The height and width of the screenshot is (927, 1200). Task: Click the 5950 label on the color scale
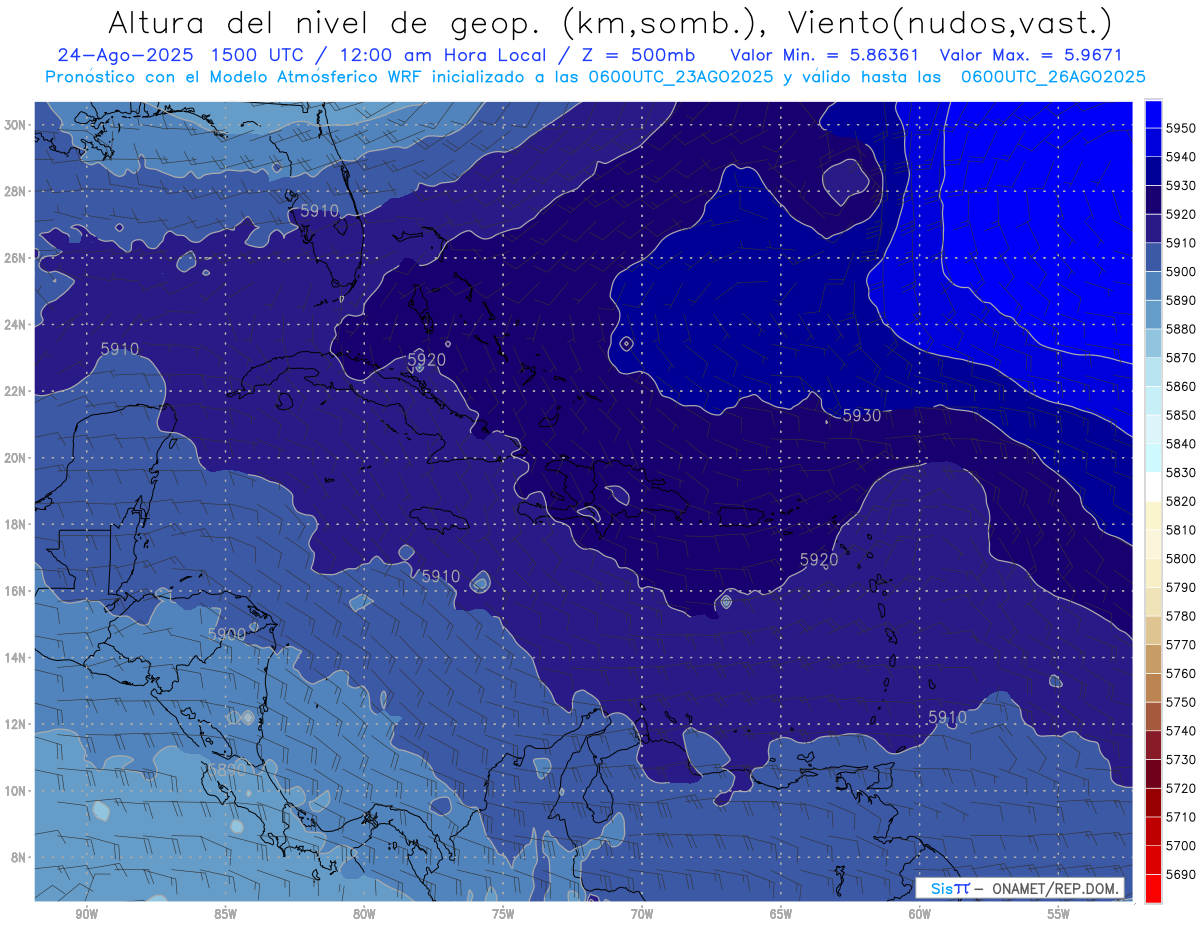[x=1181, y=128]
